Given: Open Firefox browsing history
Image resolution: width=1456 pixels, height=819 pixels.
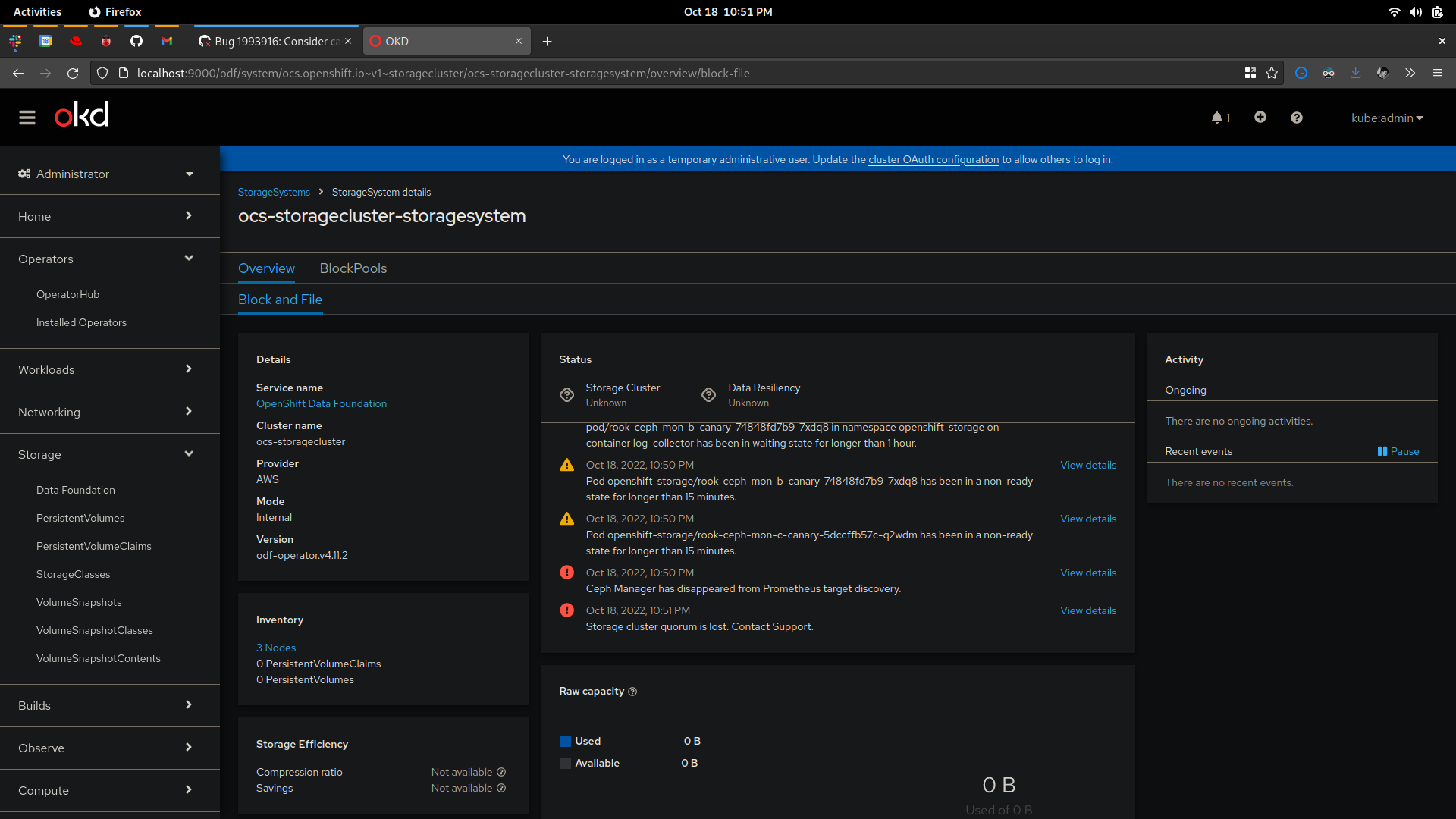Looking at the screenshot, I should [x=1301, y=73].
